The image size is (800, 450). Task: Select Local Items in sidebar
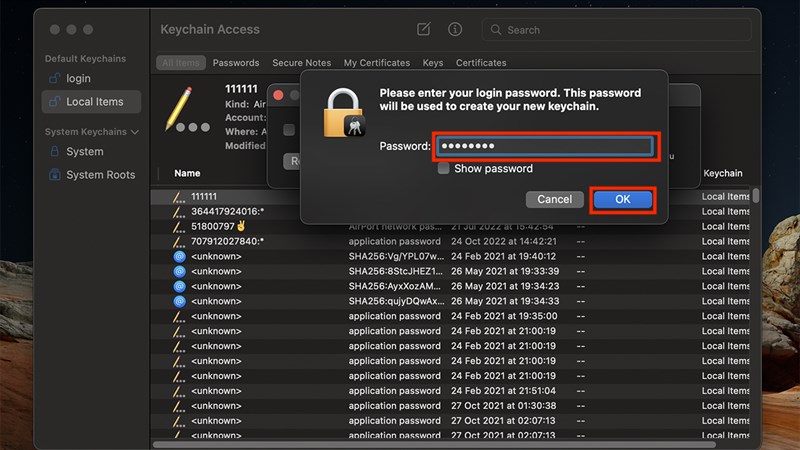pos(91,102)
